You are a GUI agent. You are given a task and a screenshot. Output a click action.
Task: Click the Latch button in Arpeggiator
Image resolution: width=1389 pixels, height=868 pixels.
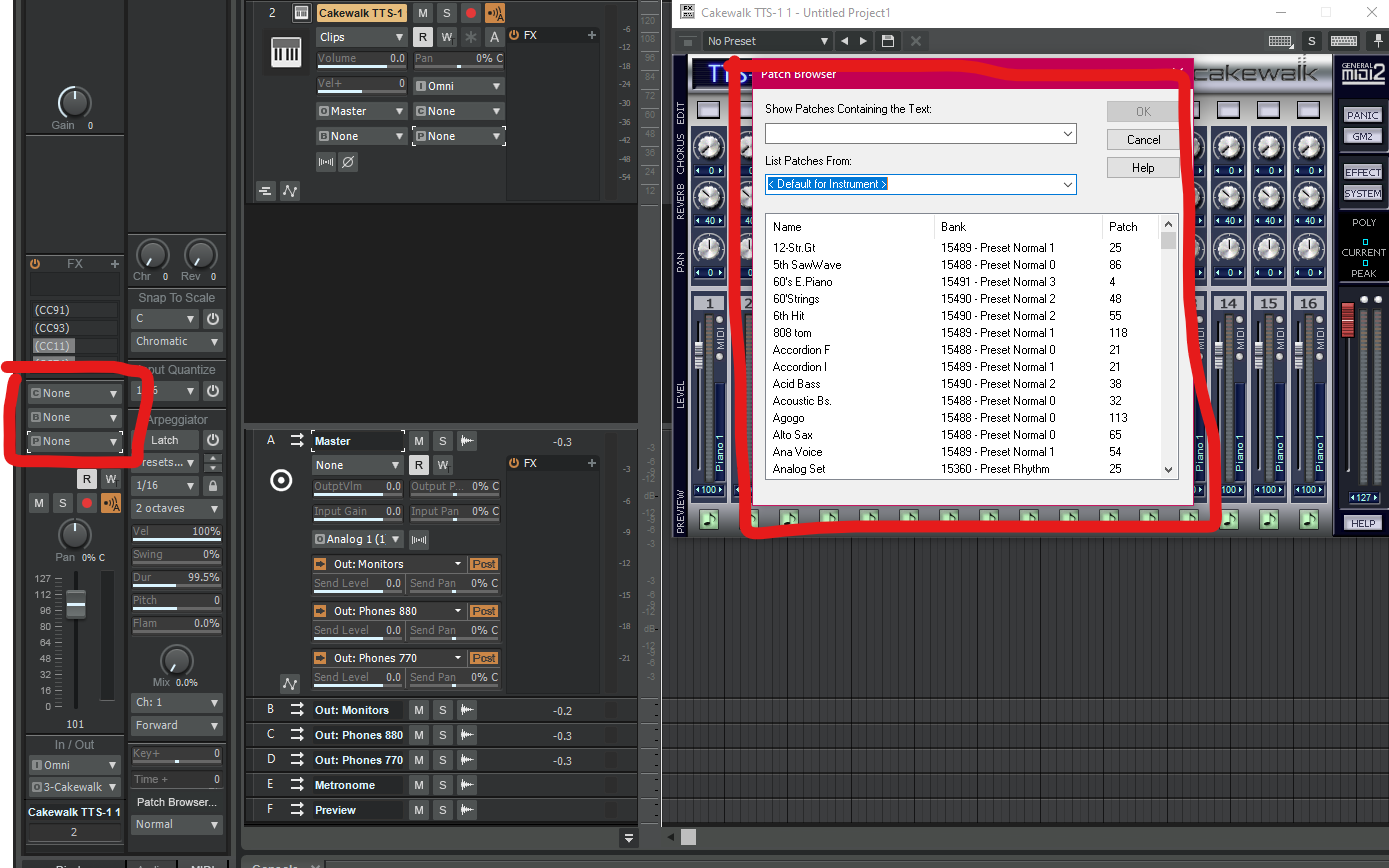(x=165, y=440)
